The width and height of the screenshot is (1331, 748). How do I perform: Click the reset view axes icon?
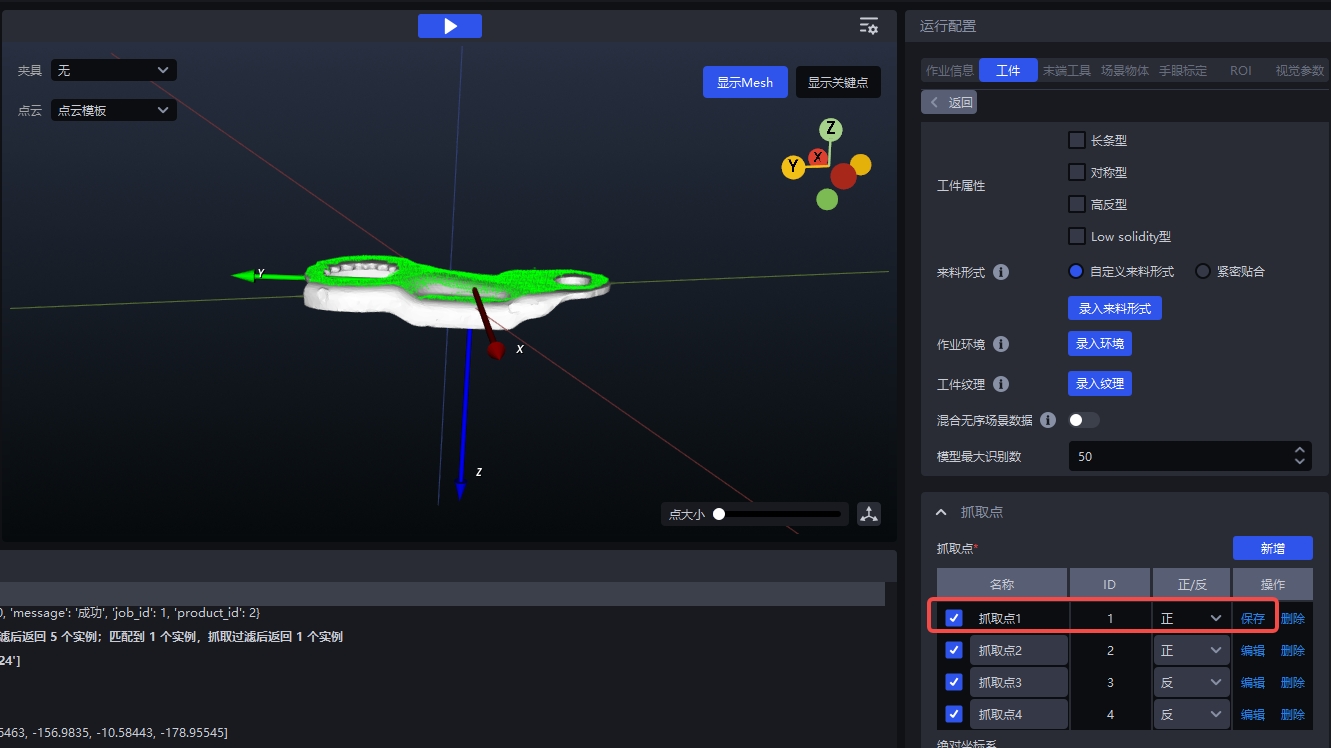click(869, 514)
